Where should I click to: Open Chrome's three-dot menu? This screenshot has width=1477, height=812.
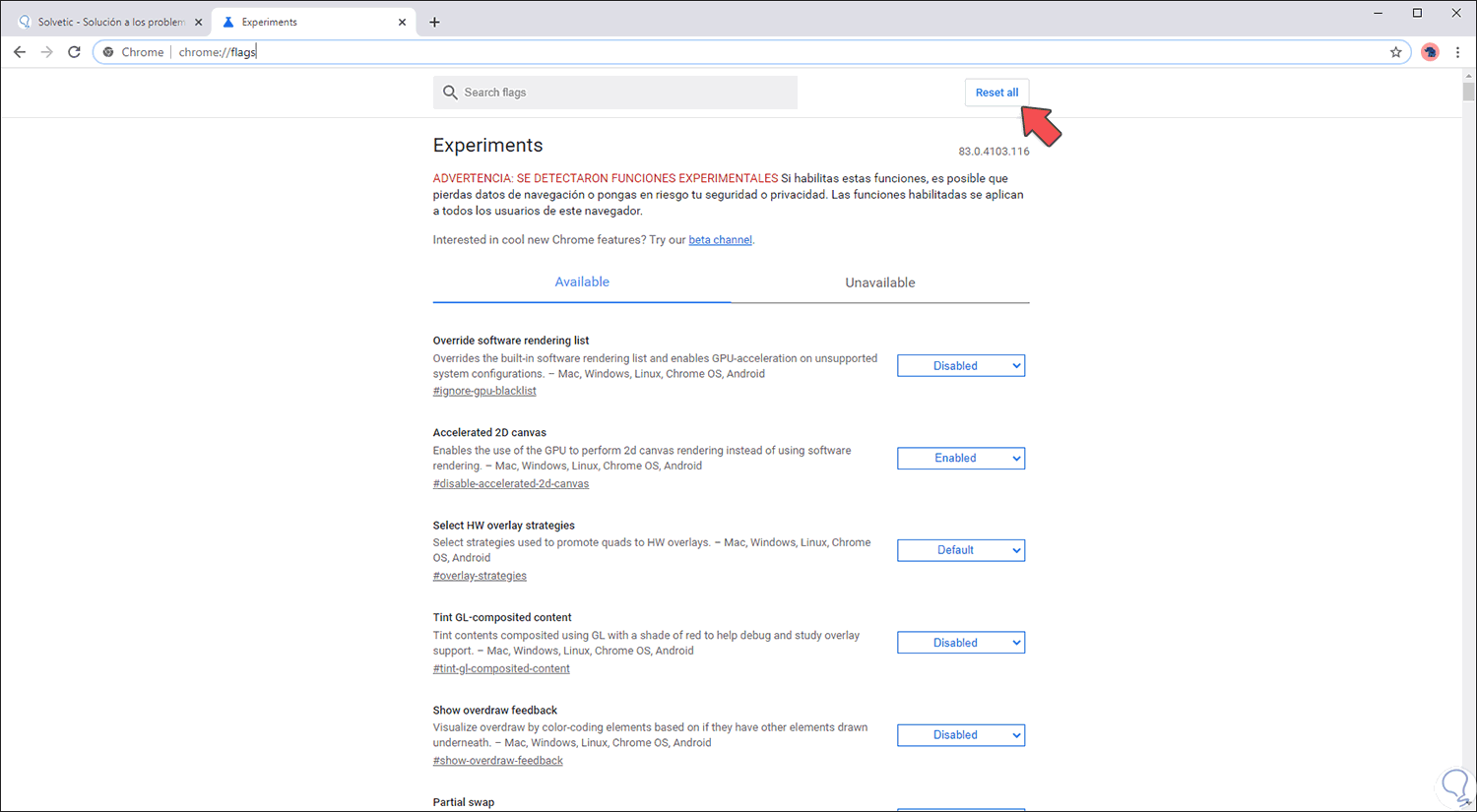[1458, 52]
